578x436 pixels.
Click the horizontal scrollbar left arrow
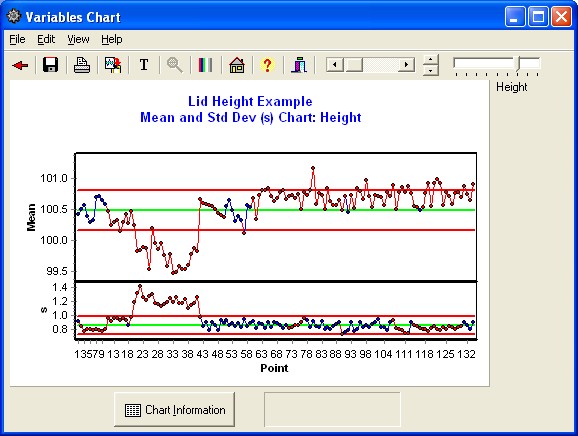[335, 65]
